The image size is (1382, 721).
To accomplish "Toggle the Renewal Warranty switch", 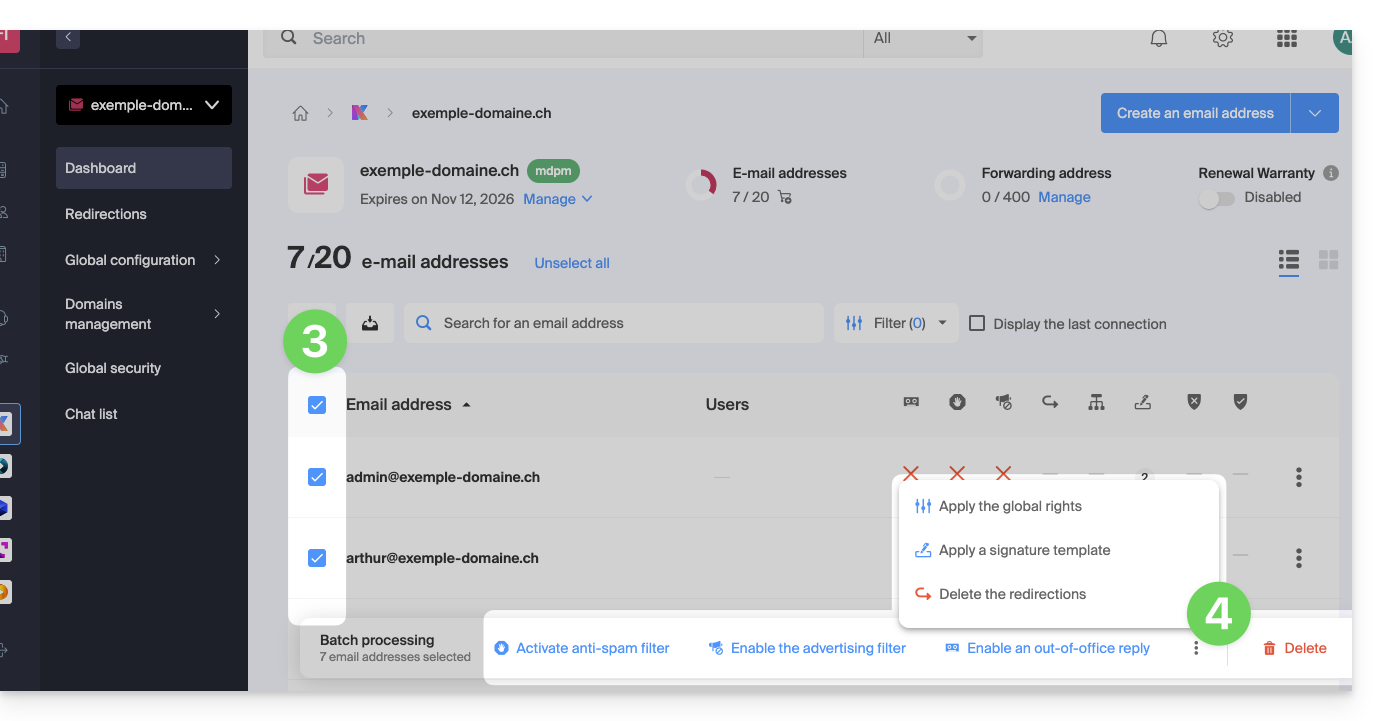I will coord(1217,198).
